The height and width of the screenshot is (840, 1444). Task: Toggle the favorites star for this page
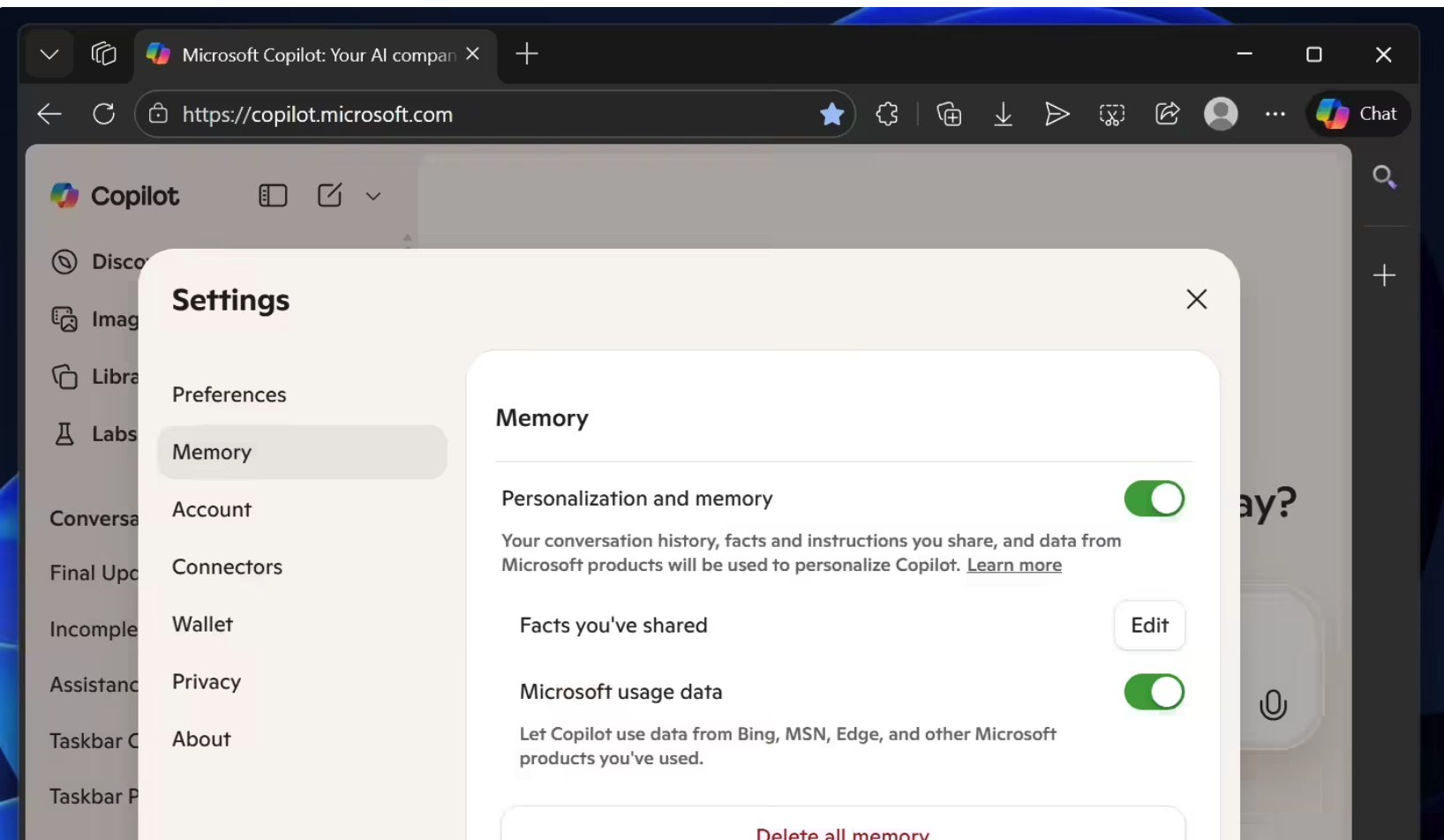click(831, 114)
